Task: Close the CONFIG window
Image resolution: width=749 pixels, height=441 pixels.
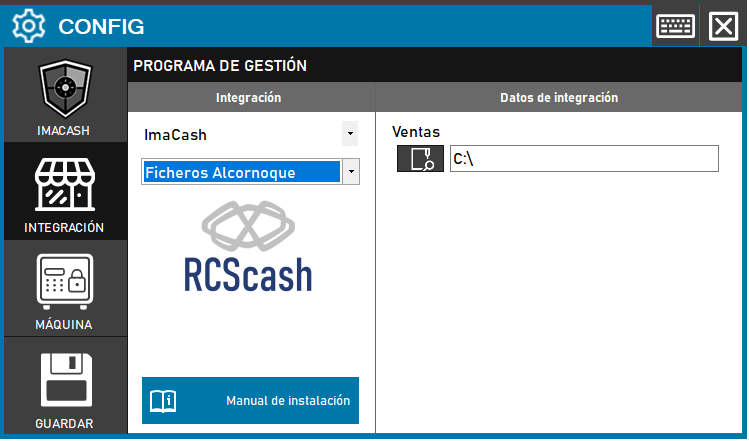Action: coord(722,25)
